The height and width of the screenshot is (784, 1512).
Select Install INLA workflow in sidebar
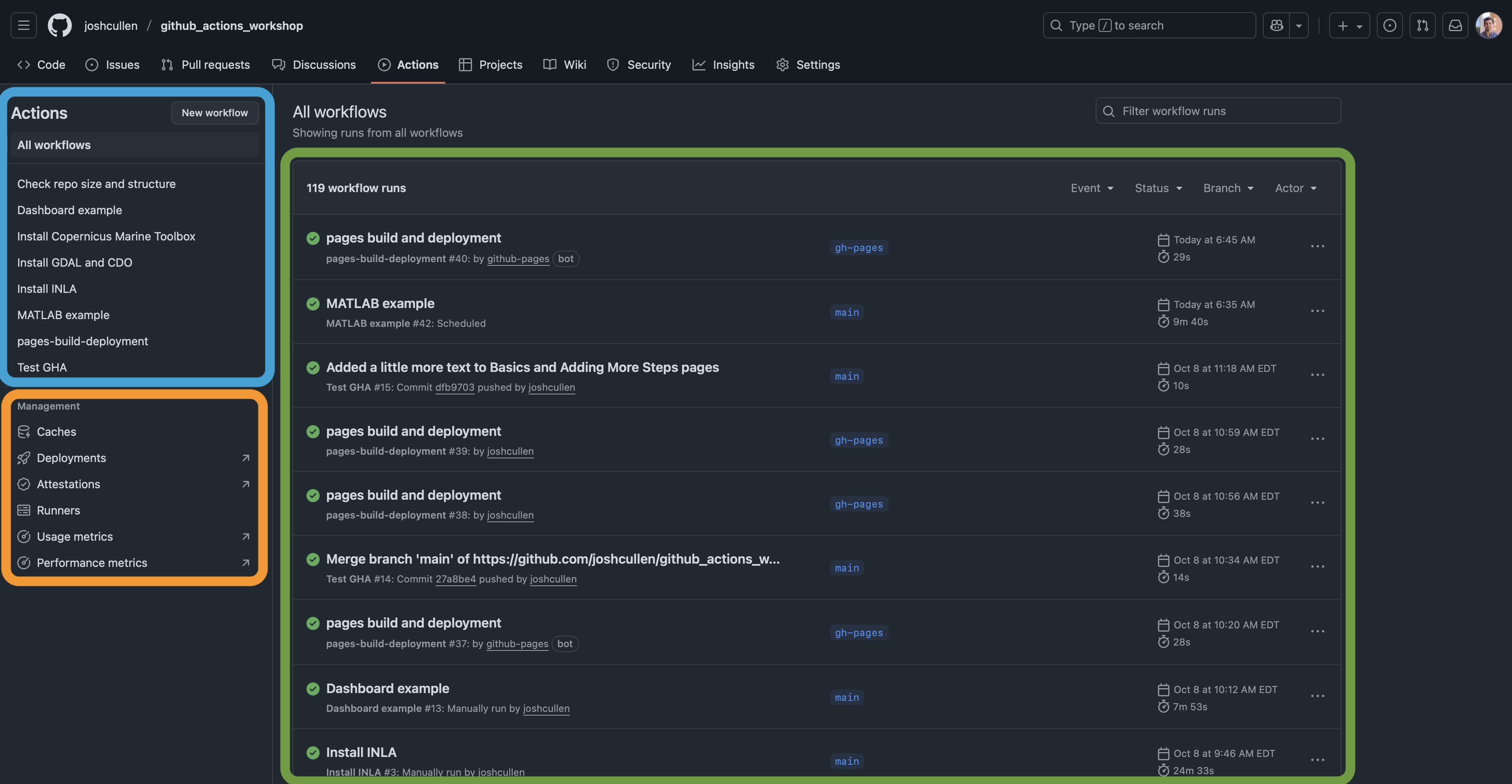click(47, 289)
